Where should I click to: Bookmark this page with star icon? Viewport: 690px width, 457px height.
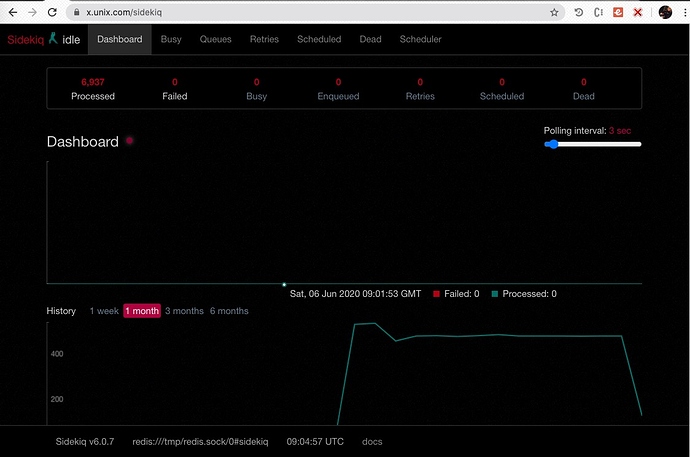coord(554,12)
